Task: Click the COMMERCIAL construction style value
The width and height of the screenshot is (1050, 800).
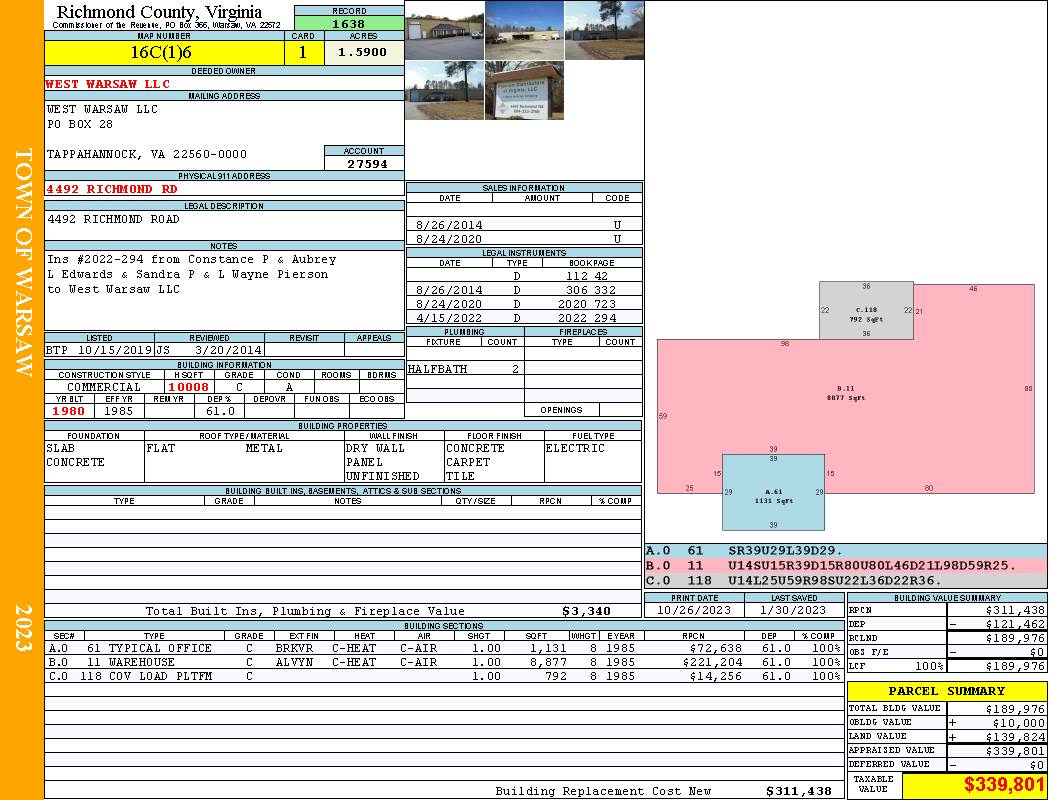Action: click(x=104, y=387)
